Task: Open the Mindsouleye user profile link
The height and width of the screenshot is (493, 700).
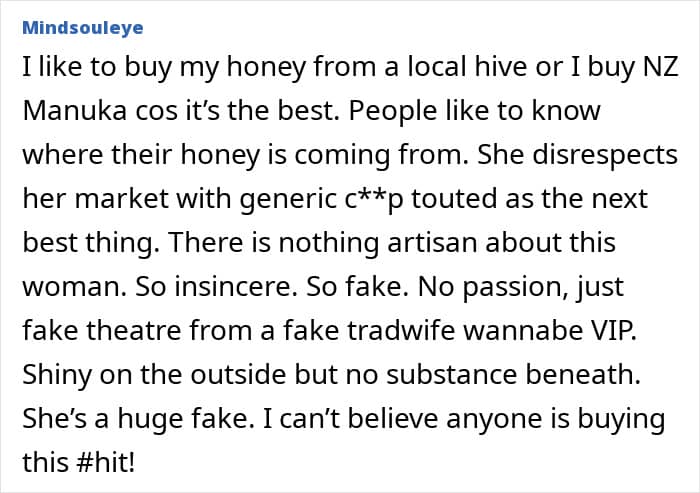Action: pos(83,28)
